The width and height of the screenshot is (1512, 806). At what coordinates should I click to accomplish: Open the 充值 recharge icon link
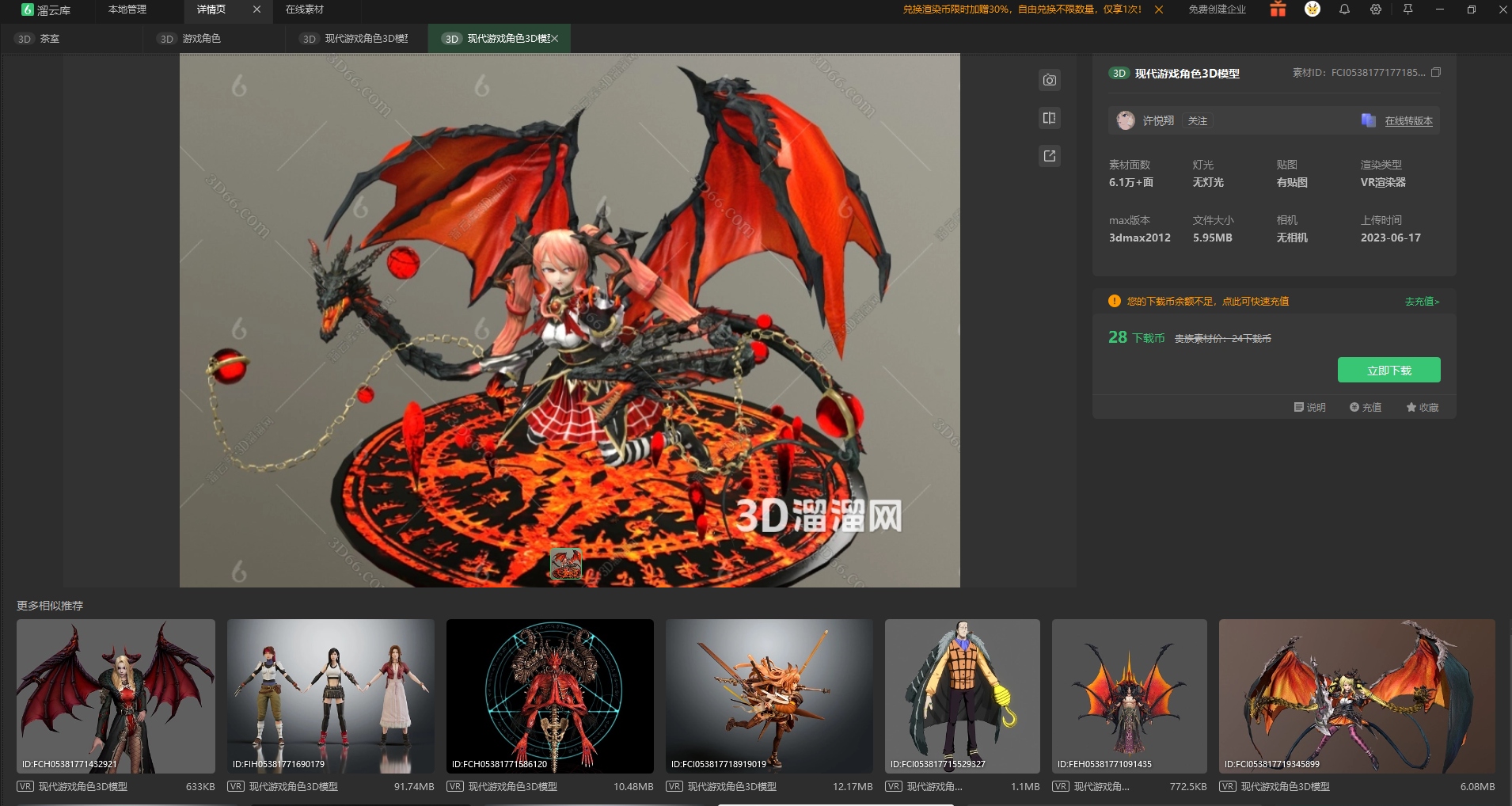coord(1366,407)
